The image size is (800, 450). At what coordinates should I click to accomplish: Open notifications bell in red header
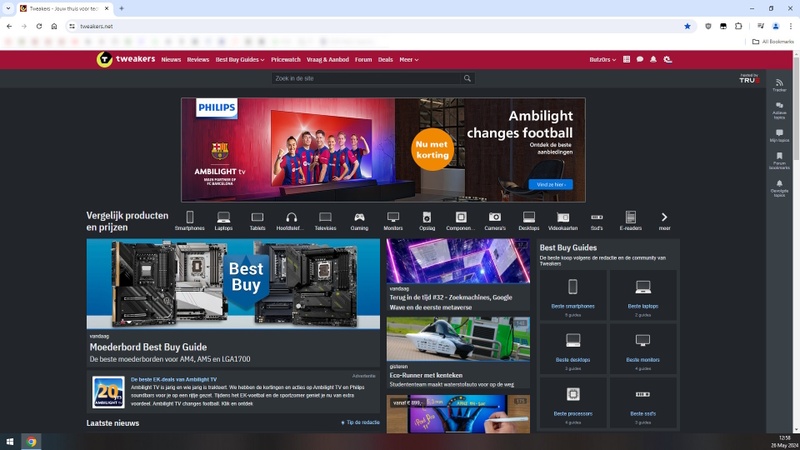tap(653, 60)
